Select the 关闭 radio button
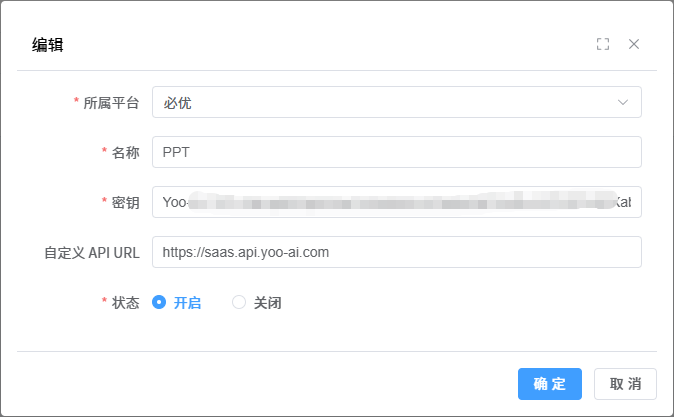This screenshot has height=417, width=674. click(239, 302)
